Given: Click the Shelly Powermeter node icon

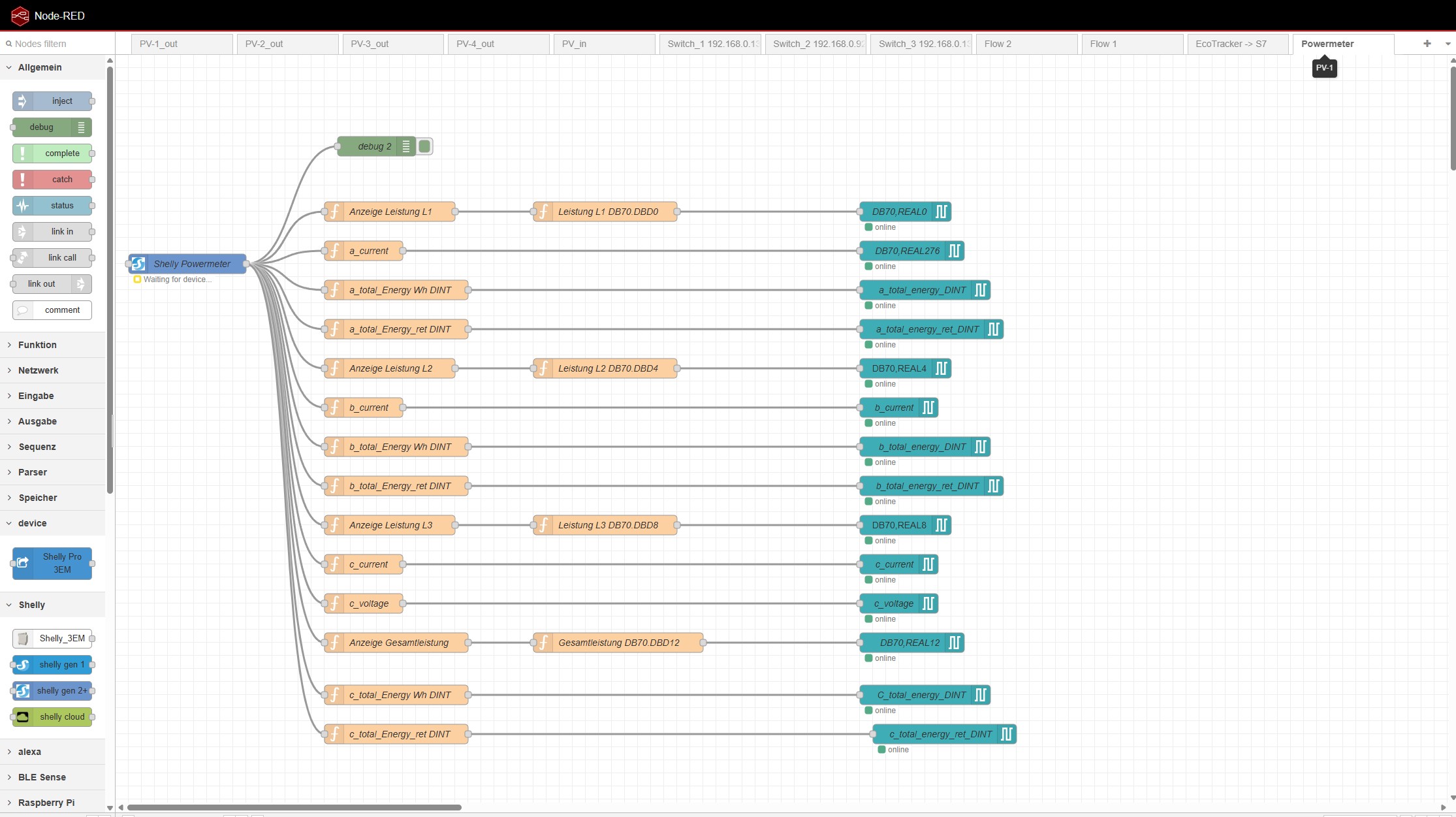Looking at the screenshot, I should pos(138,264).
